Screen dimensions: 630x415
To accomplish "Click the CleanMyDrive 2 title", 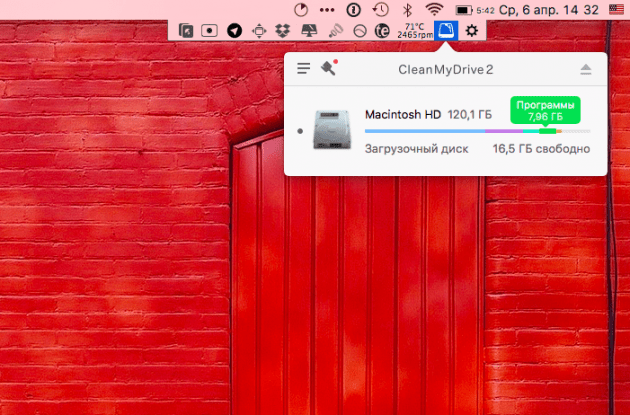I will pos(446,70).
